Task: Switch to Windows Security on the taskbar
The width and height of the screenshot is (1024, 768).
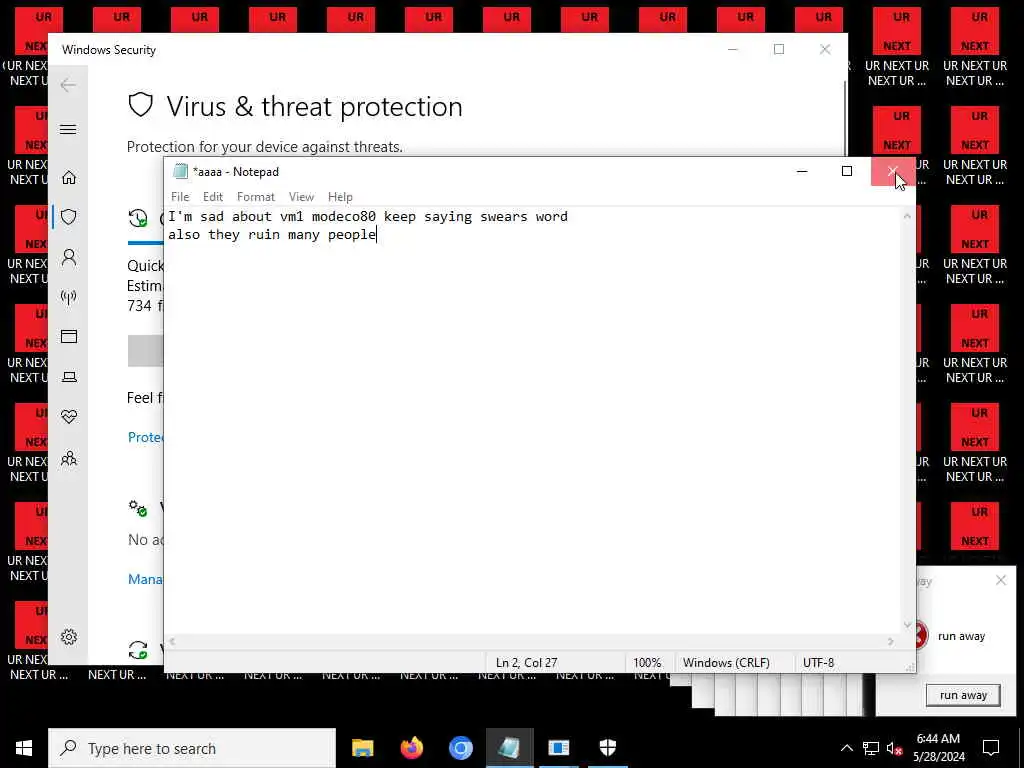Action: [607, 748]
